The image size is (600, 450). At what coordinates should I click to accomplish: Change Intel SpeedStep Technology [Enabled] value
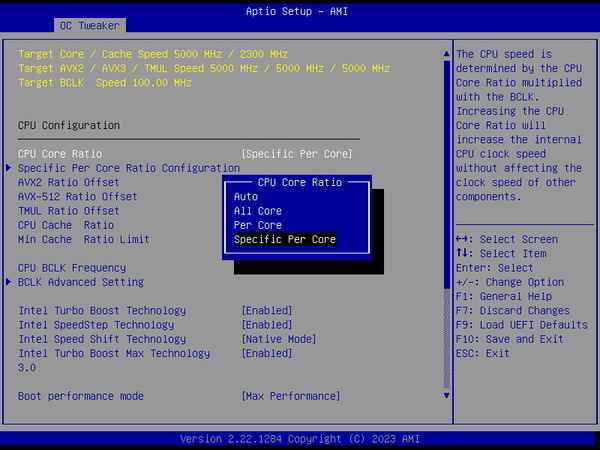[267, 325]
